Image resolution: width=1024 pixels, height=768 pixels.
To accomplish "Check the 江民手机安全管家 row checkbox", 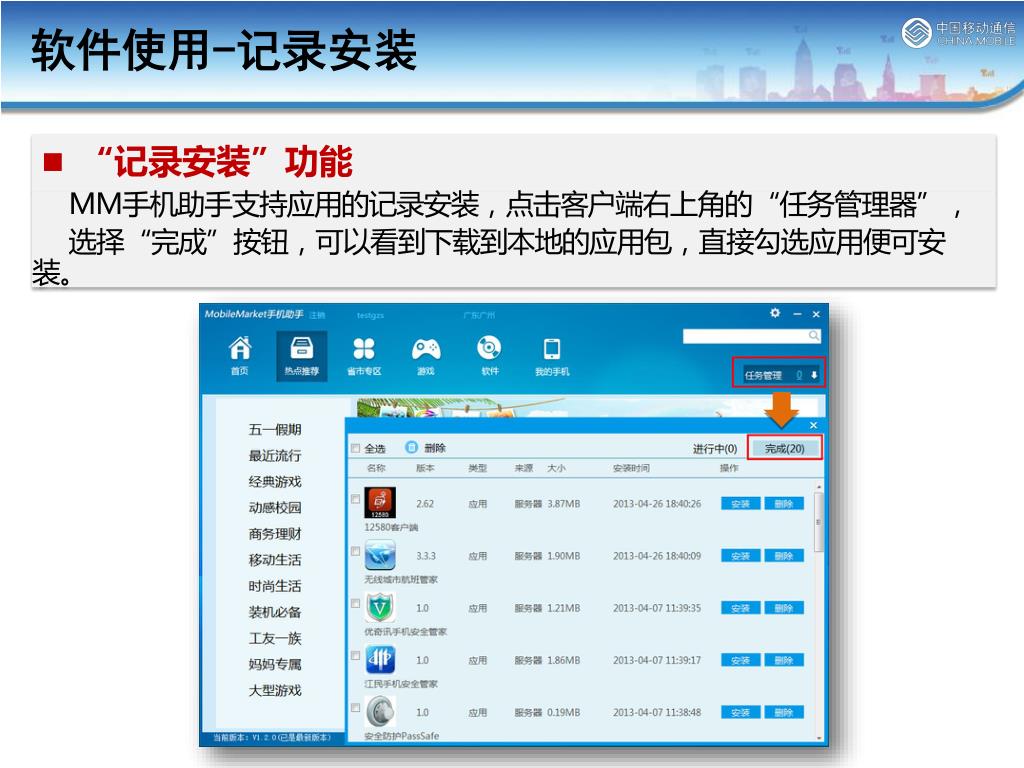I will [x=355, y=655].
